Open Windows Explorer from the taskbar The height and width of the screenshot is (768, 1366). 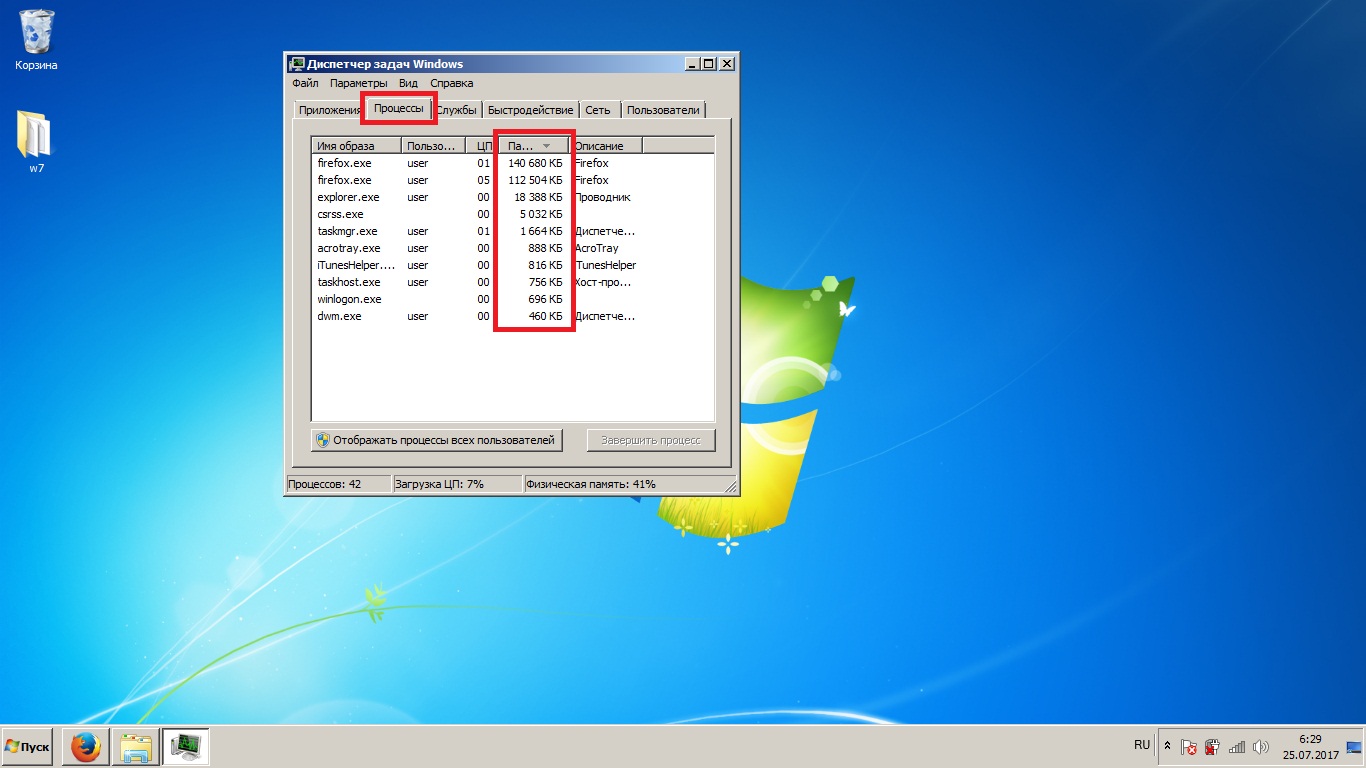click(136, 747)
